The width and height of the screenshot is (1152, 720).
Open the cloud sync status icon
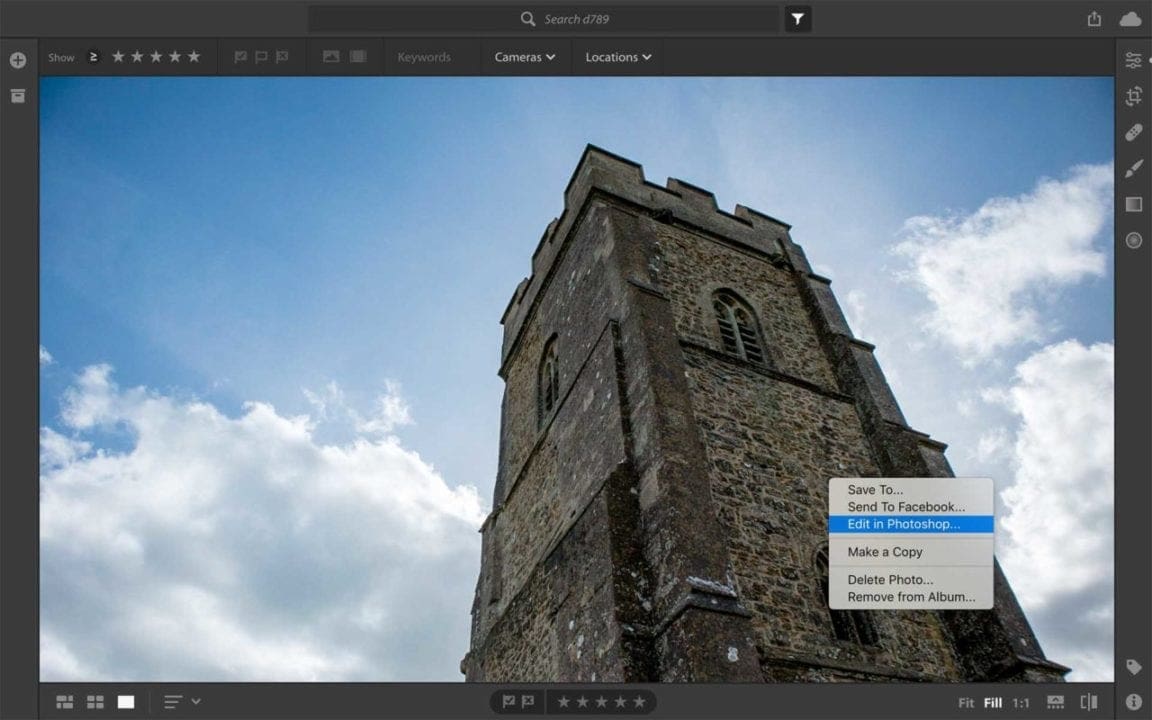(1130, 19)
